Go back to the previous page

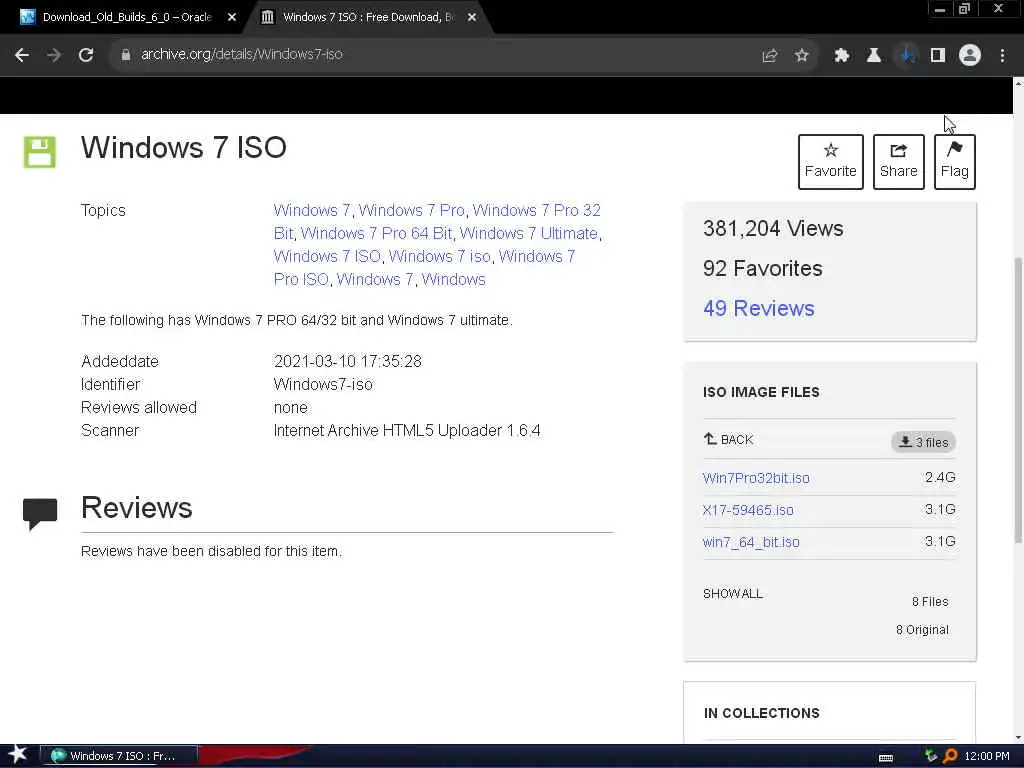click(22, 55)
